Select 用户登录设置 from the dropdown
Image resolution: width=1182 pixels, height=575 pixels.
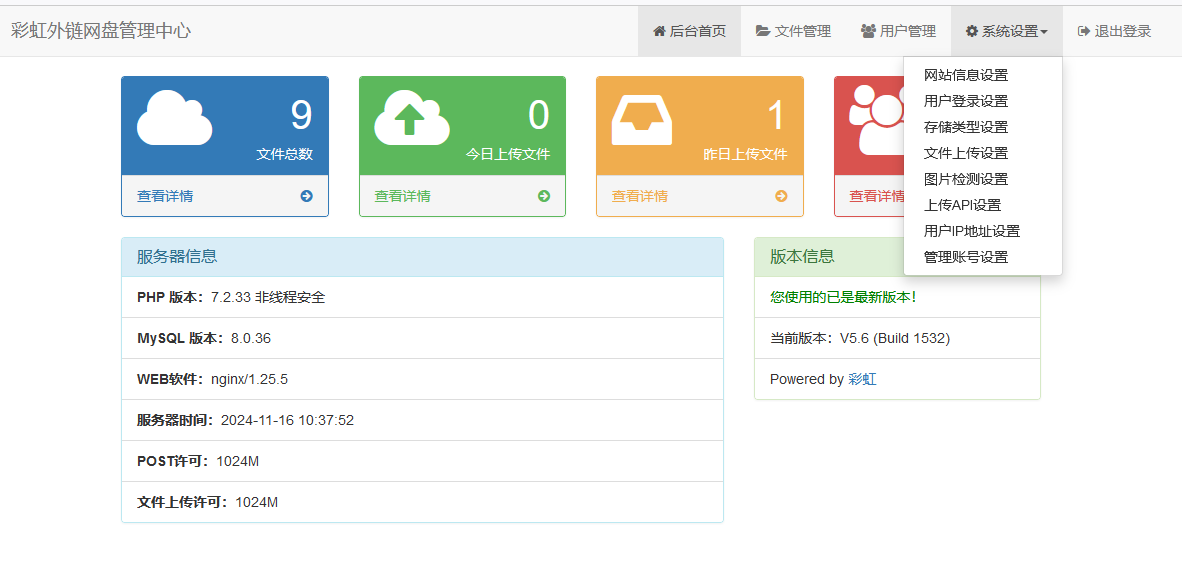982,101
